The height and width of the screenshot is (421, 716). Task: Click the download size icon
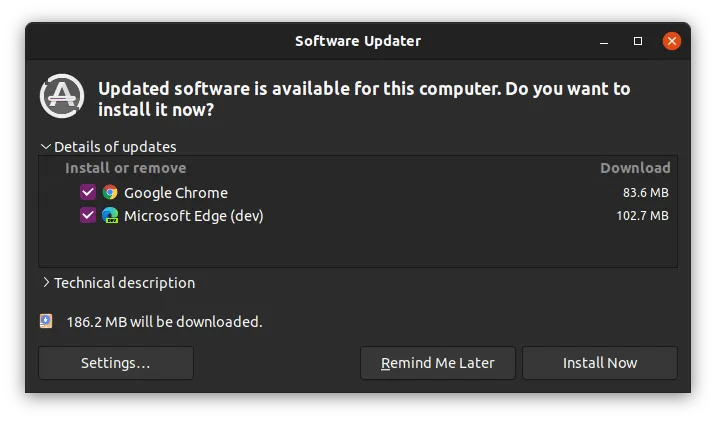click(x=46, y=322)
